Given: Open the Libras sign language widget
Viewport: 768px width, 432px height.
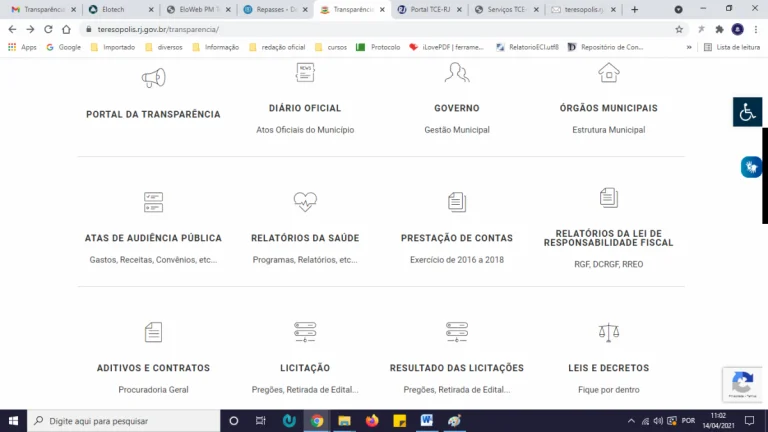Looking at the screenshot, I should [x=750, y=167].
